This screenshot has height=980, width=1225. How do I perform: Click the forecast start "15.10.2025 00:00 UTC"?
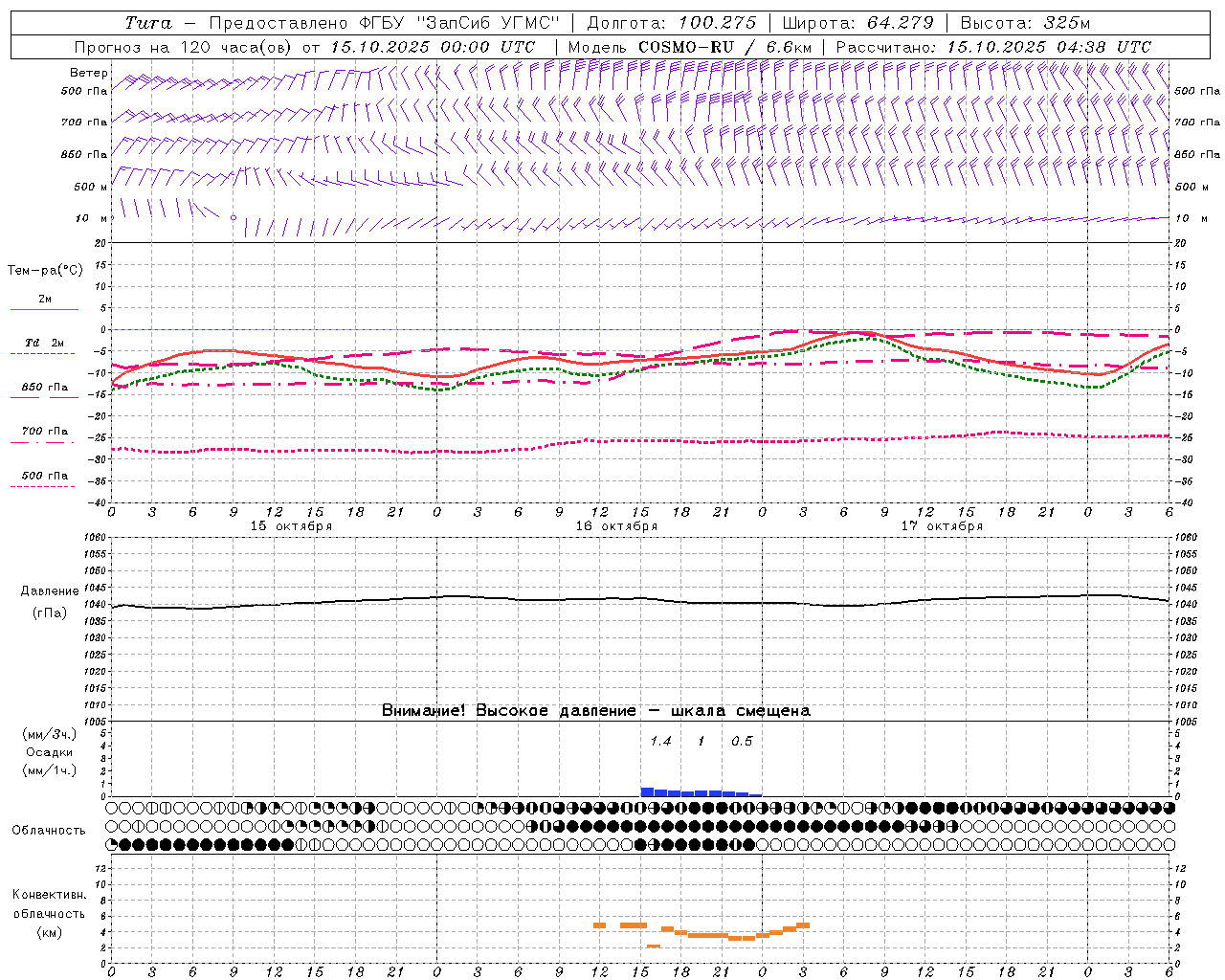[x=433, y=47]
